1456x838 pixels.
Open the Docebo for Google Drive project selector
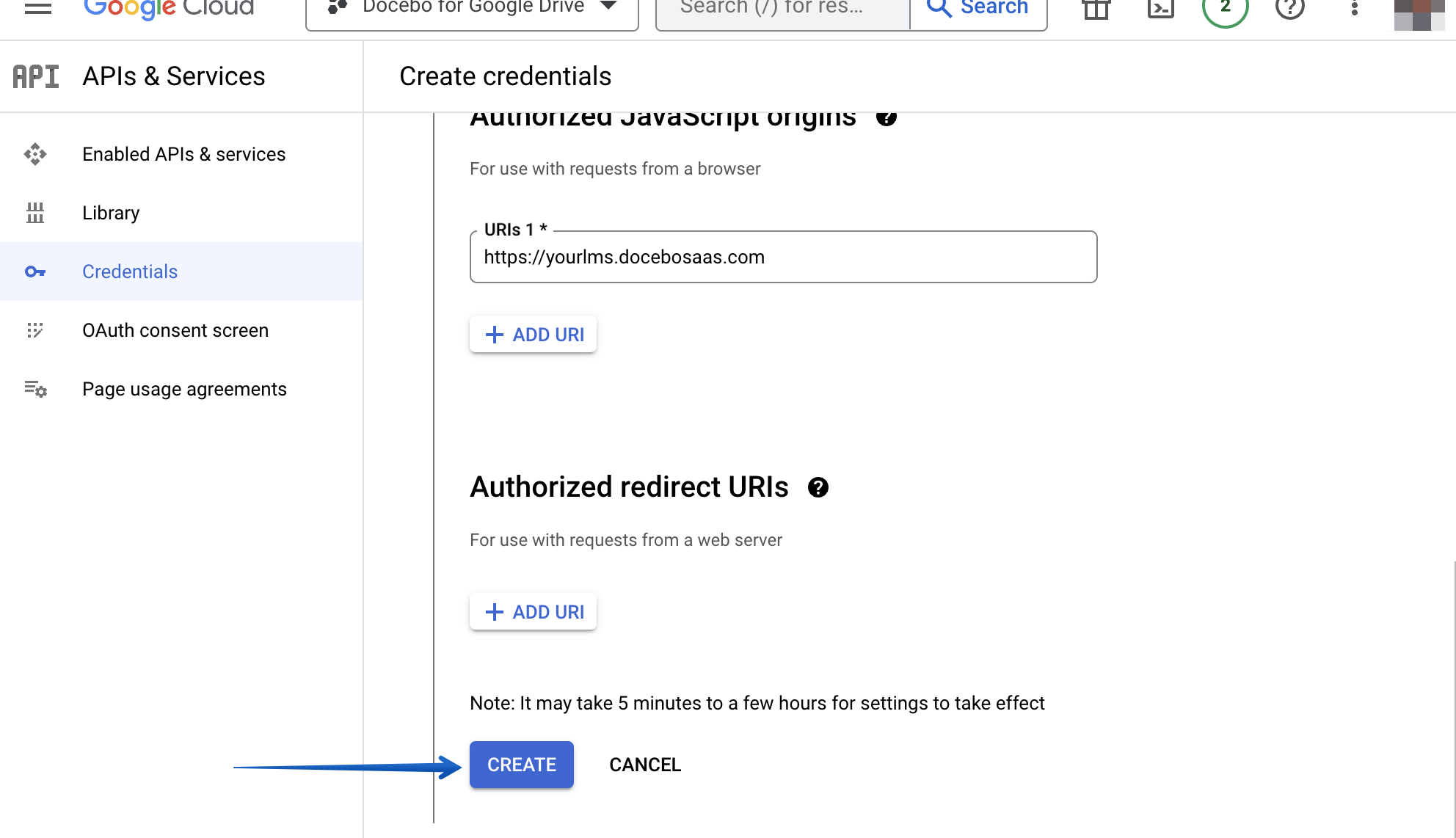coord(472,7)
